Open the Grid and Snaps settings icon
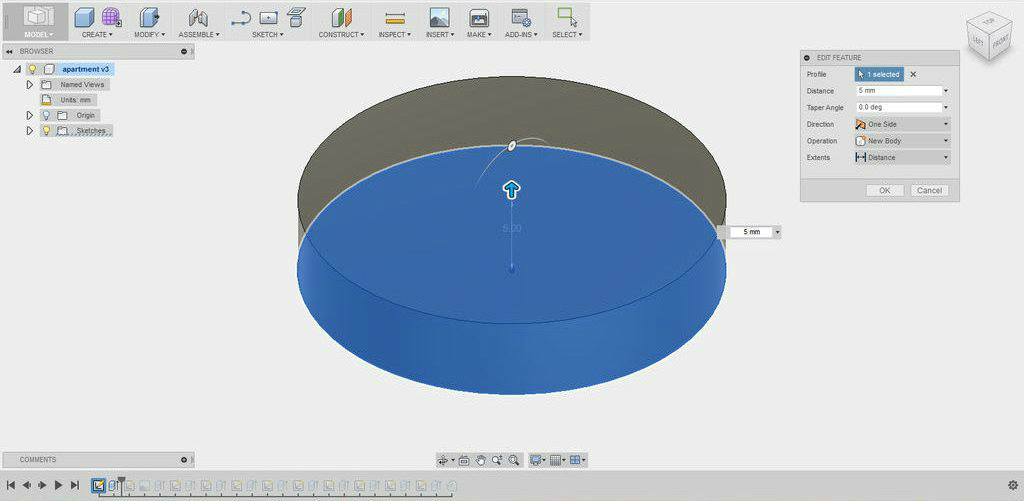The height and width of the screenshot is (501, 1024). tap(556, 461)
